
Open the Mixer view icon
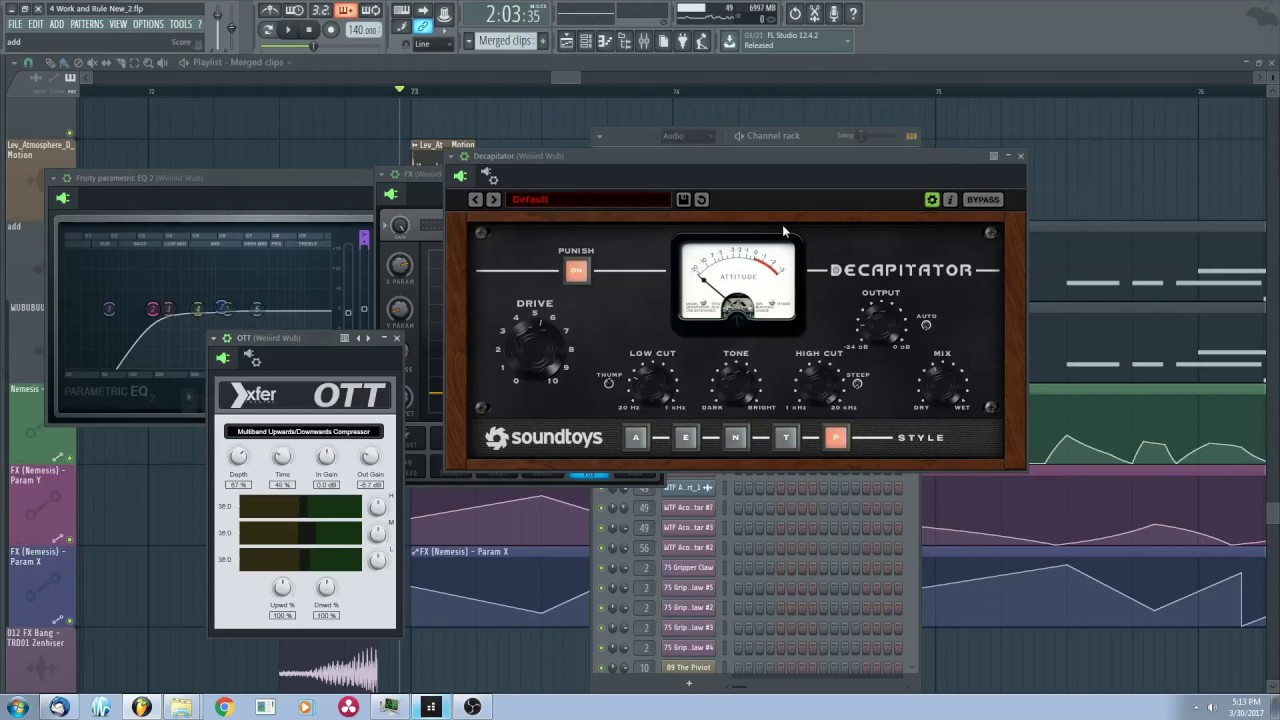tap(644, 41)
